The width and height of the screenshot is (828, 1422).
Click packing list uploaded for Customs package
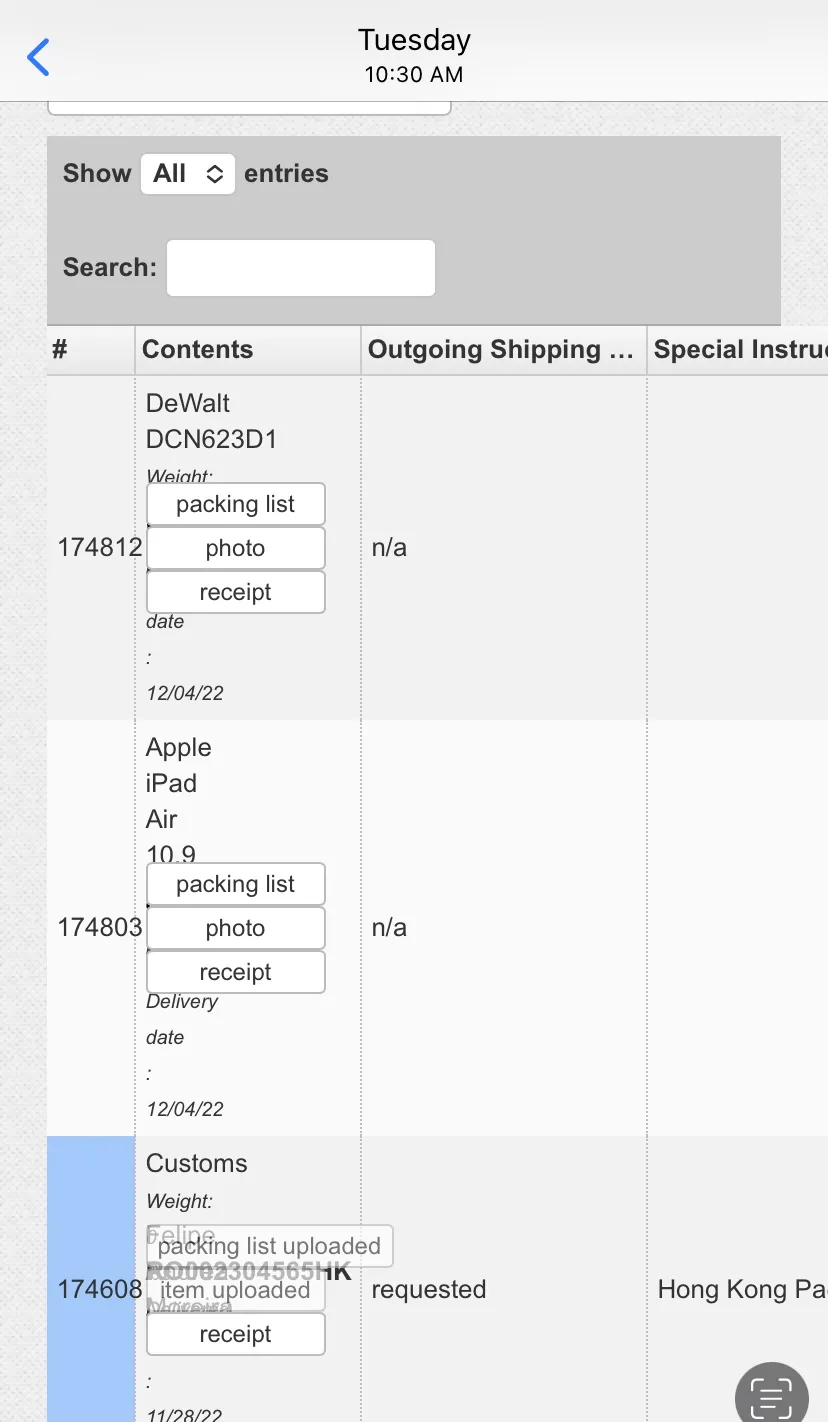(270, 1246)
